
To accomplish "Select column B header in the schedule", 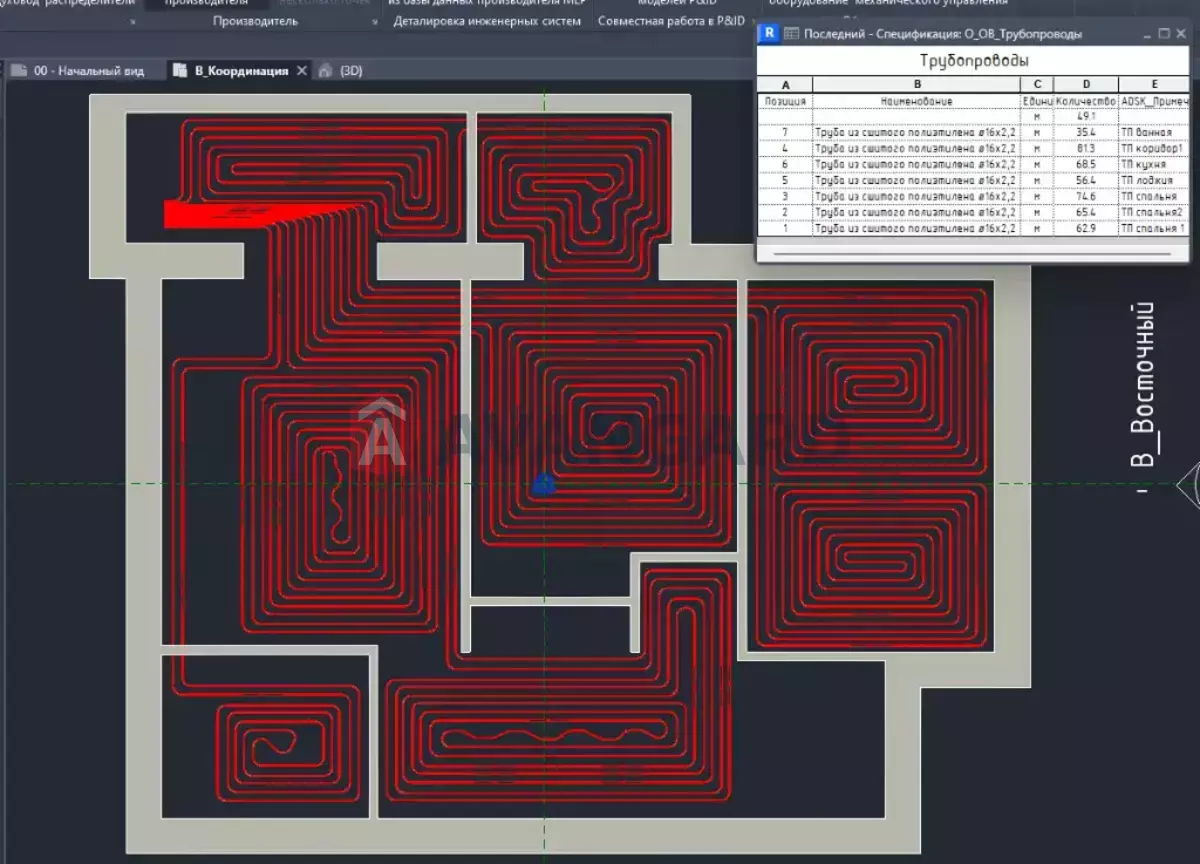I will [916, 85].
